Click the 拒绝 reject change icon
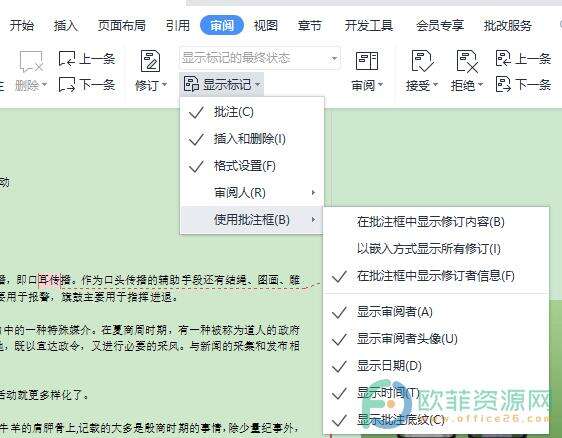The height and width of the screenshot is (438, 562). coord(467,61)
